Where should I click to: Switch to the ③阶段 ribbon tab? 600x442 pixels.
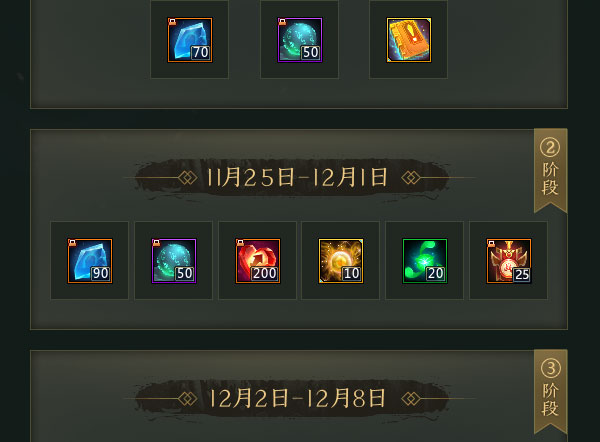click(x=550, y=391)
